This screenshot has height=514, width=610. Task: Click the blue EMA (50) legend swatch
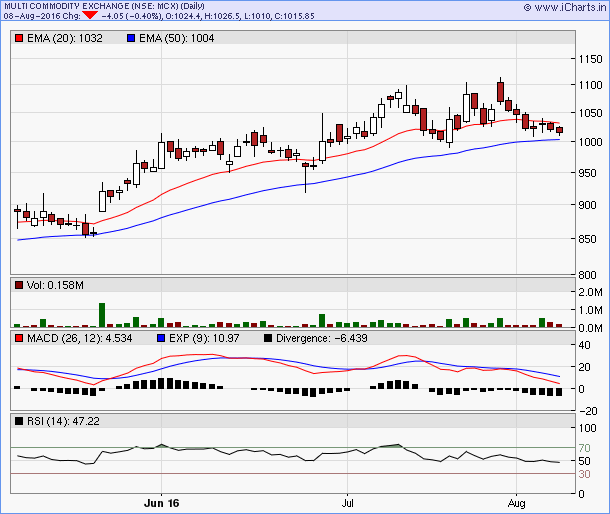coord(131,38)
